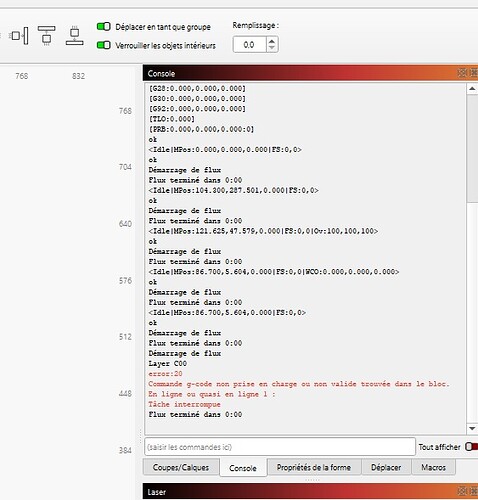This screenshot has height=500, width=478.
Task: Undock the Laser panel with float icon
Action: (462, 491)
